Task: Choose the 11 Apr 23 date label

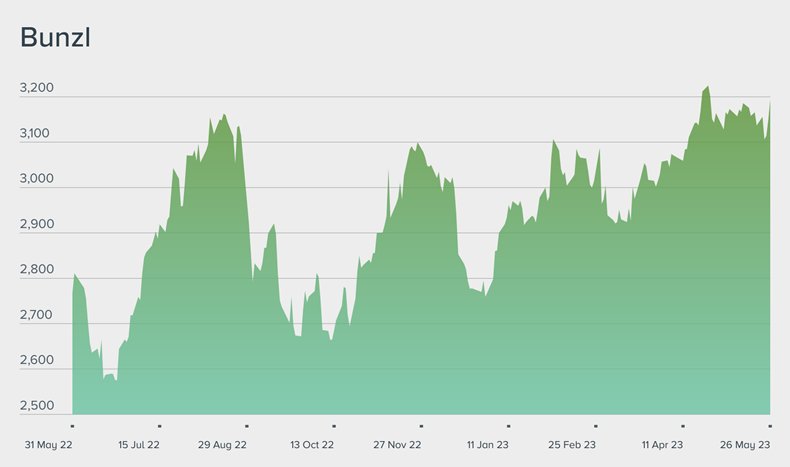Action: (x=662, y=444)
